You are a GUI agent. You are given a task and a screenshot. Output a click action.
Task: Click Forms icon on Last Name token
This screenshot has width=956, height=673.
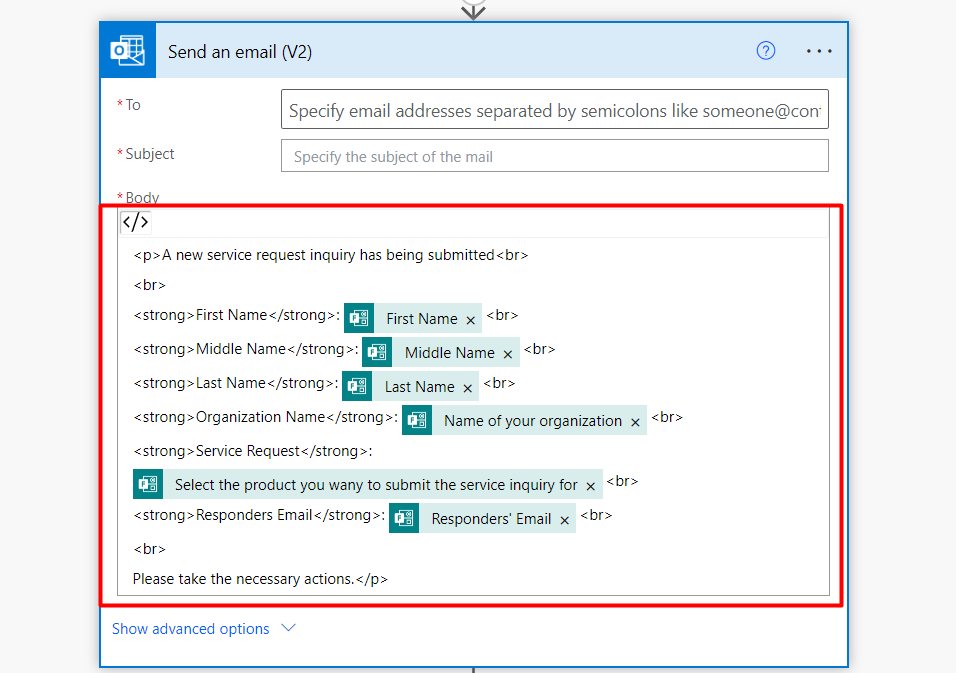357,386
